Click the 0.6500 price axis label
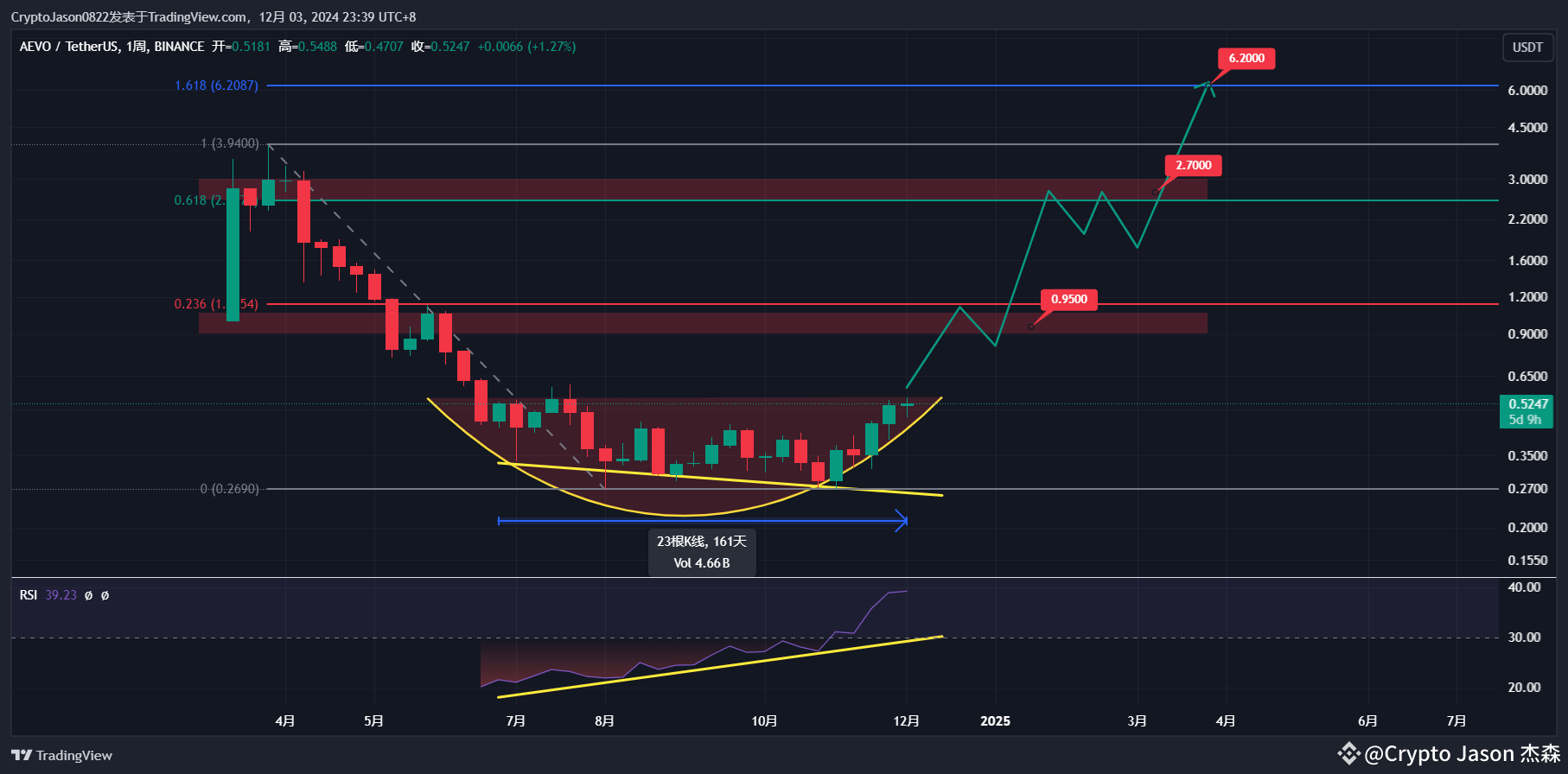Screen dimensions: 1568x774 click(1527, 377)
